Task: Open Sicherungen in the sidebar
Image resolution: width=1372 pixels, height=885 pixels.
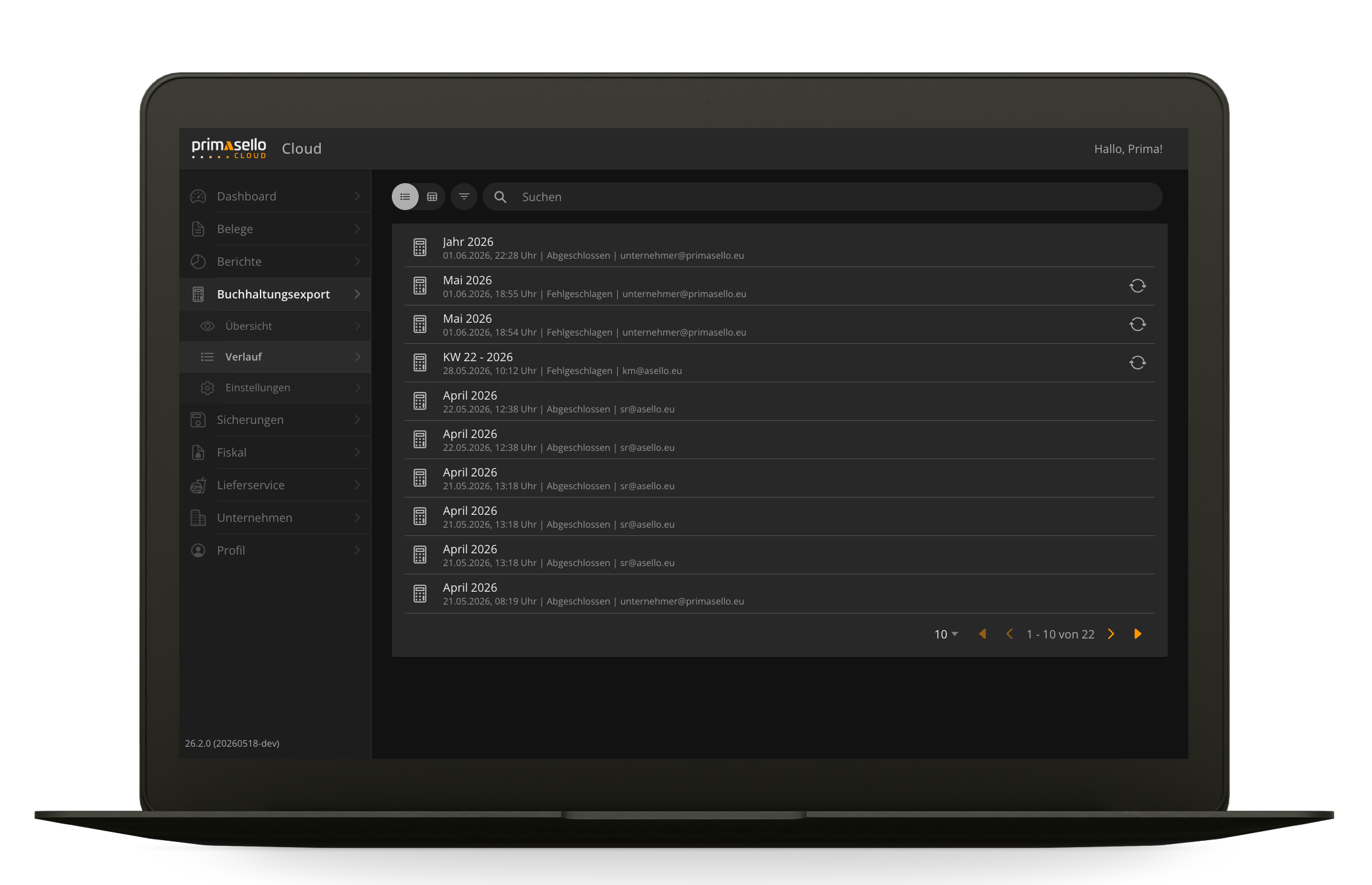Action: (x=275, y=419)
